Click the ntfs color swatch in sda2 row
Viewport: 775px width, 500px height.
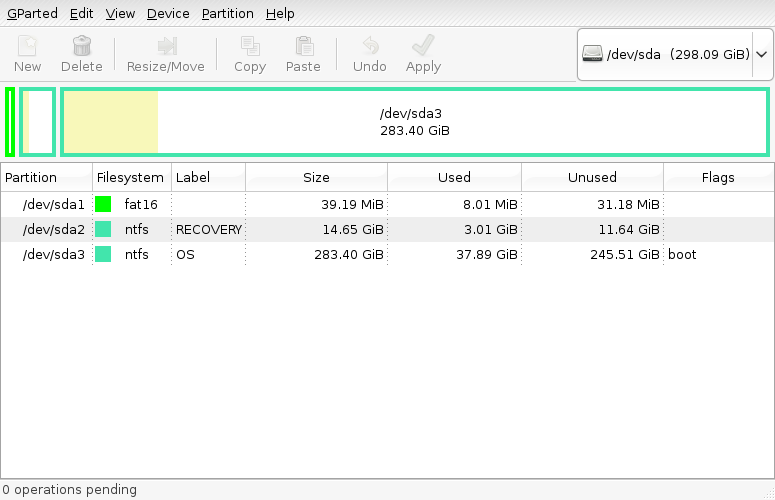[x=103, y=229]
